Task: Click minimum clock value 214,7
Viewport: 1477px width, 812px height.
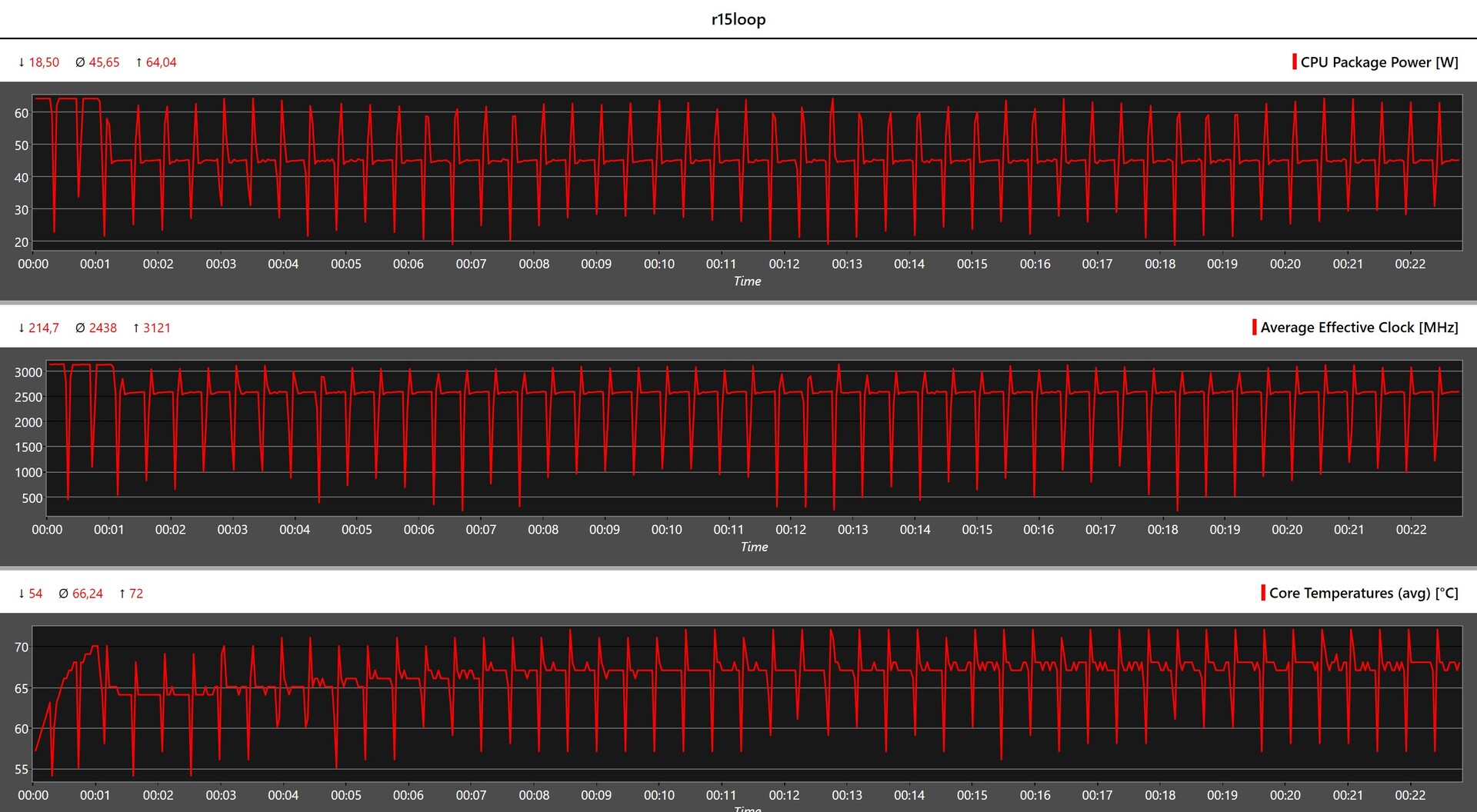Action: (44, 328)
